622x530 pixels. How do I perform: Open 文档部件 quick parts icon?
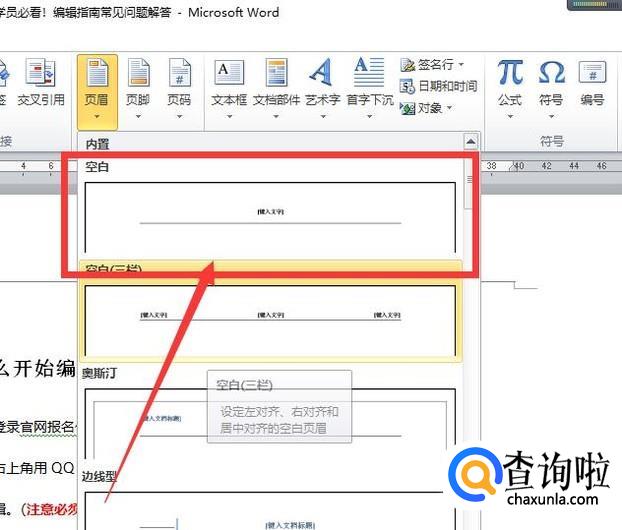click(x=276, y=73)
